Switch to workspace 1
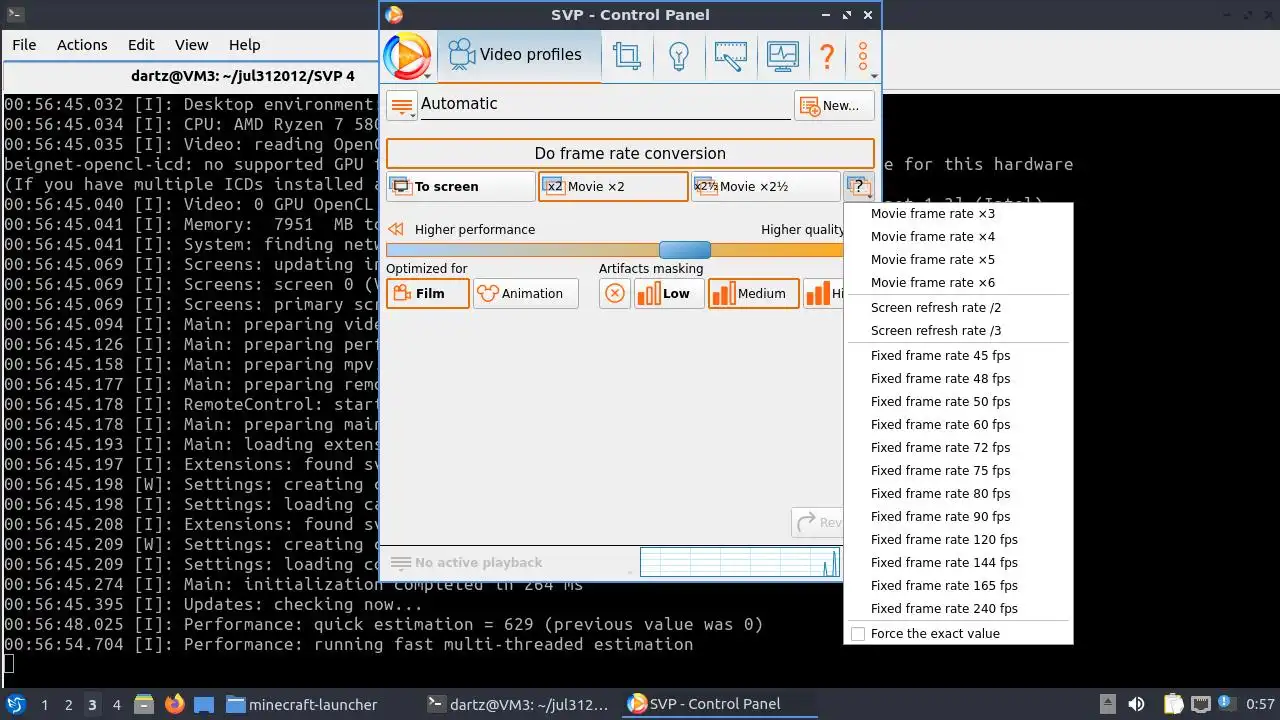Screen dimensions: 1280x720 click(x=44, y=705)
